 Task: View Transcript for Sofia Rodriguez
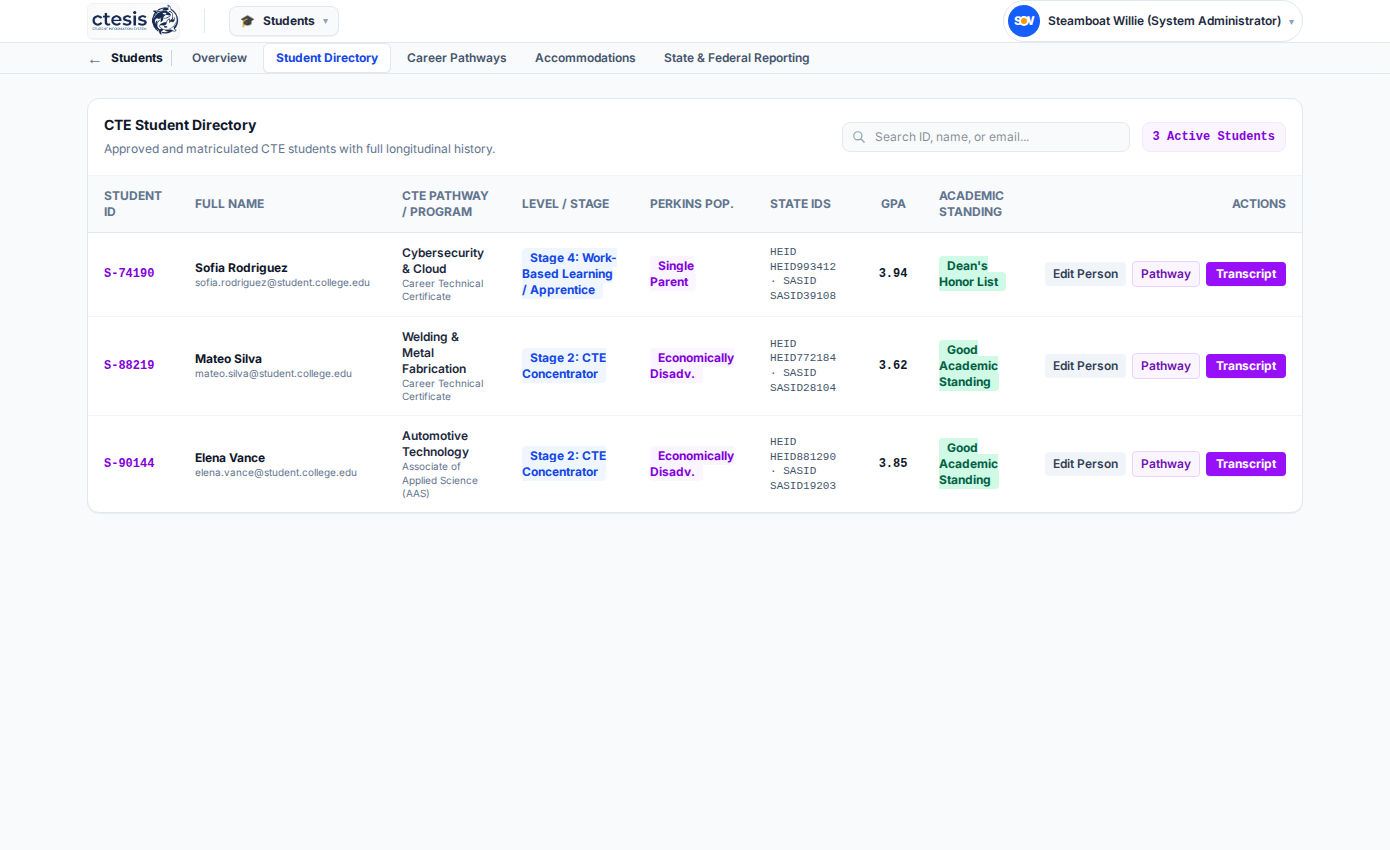coord(1246,274)
